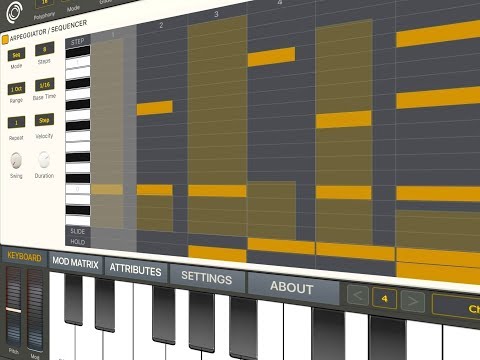
Task: Open the Repeat value box showing 1
Action: coord(16,123)
